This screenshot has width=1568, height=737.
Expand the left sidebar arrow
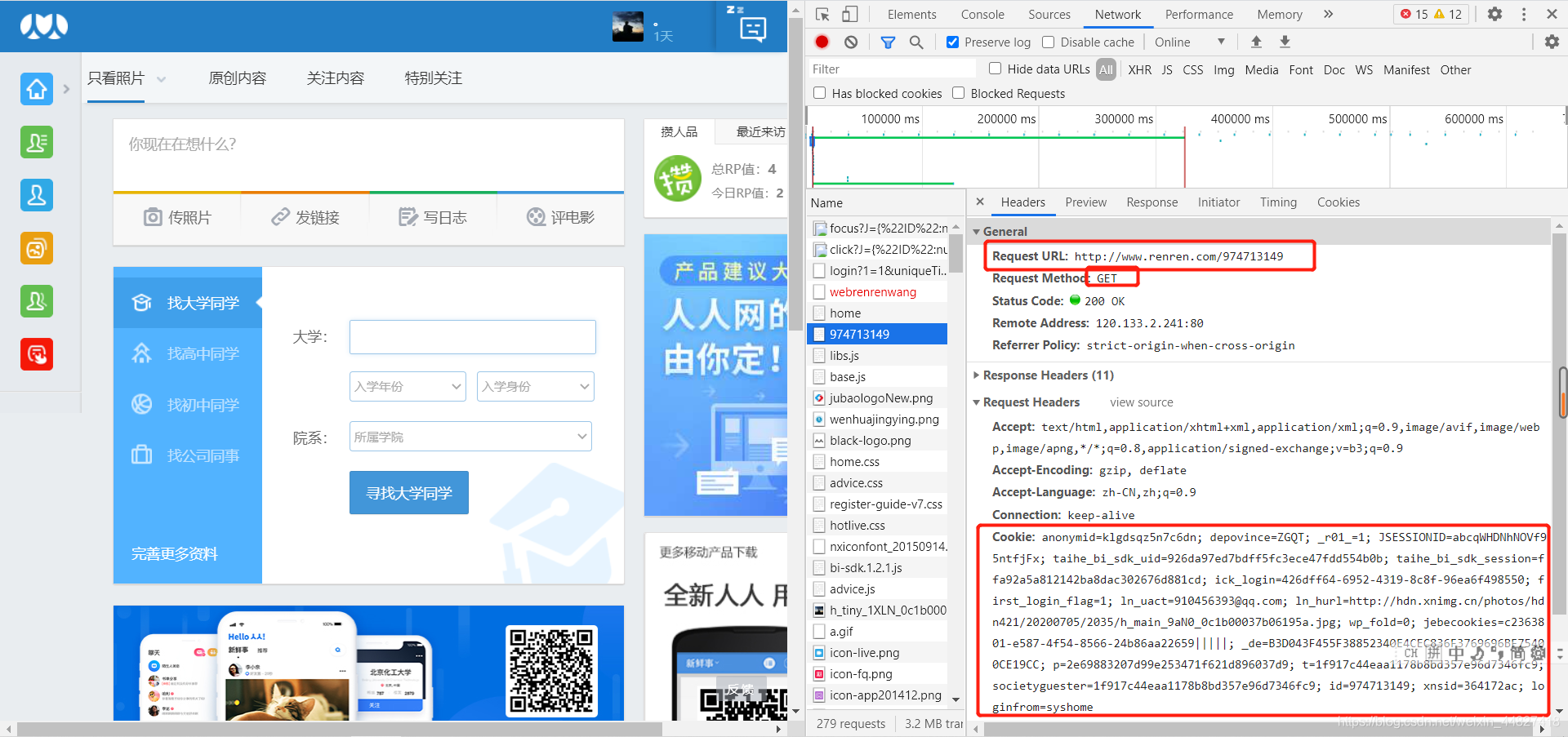click(x=66, y=89)
